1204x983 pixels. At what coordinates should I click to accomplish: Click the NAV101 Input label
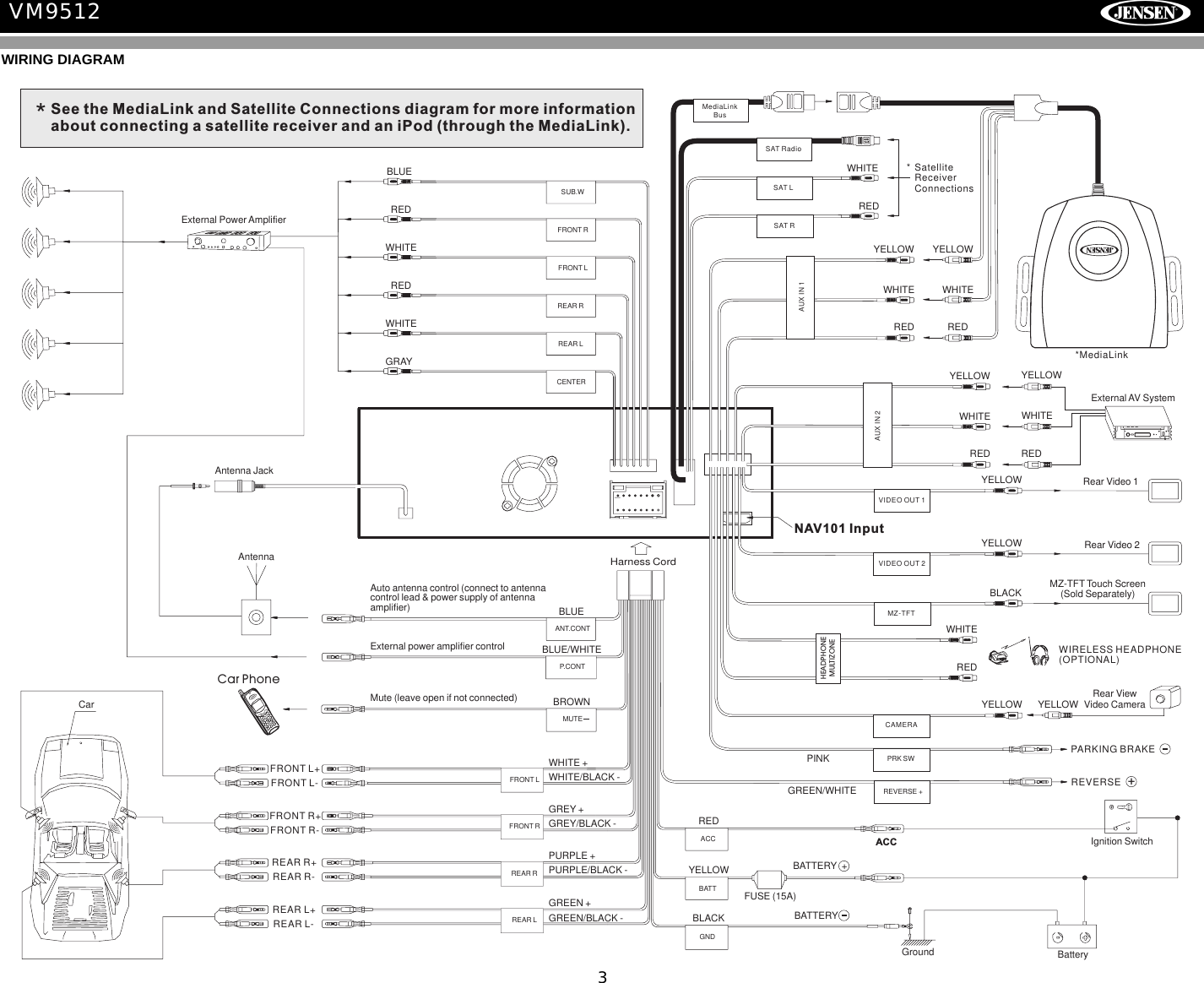839,529
